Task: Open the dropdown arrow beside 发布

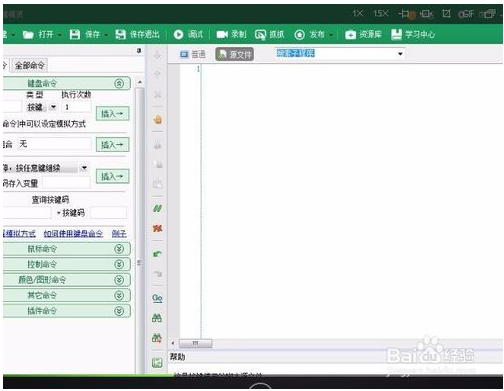Action: pyautogui.click(x=331, y=35)
